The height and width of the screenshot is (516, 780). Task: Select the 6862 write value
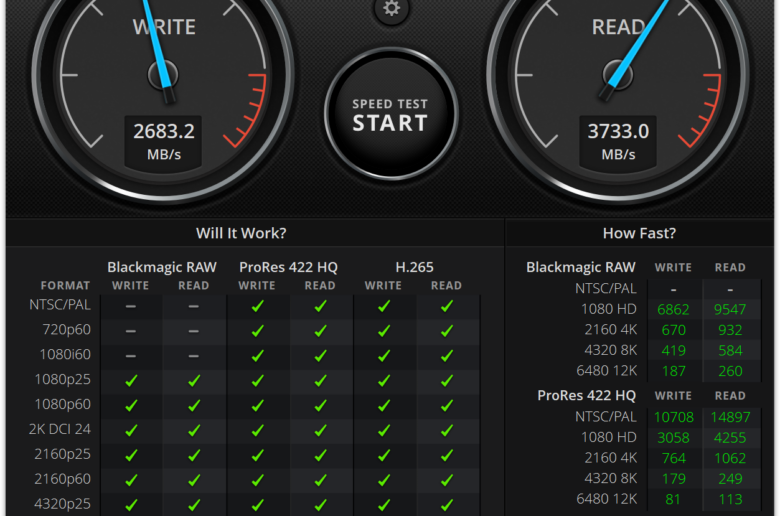tap(673, 310)
